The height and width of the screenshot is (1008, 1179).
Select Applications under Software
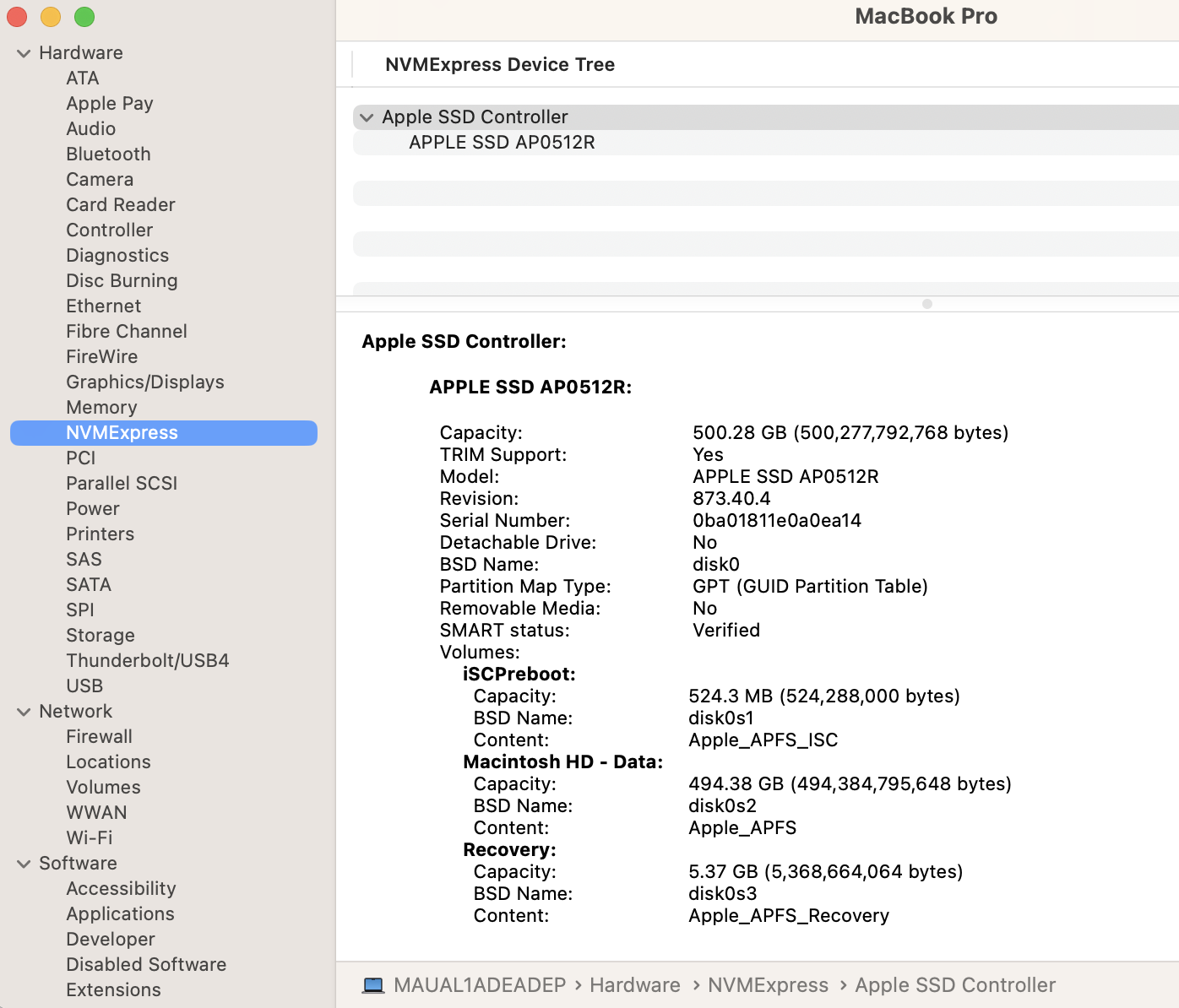point(120,914)
